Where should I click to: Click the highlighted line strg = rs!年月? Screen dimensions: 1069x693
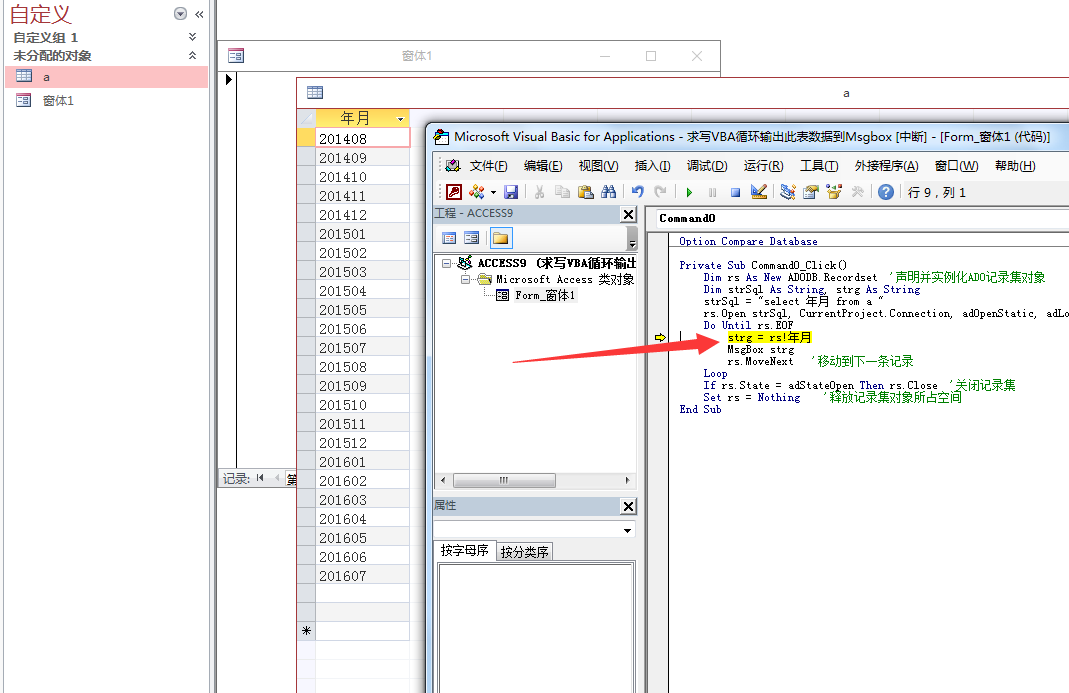[x=768, y=338]
